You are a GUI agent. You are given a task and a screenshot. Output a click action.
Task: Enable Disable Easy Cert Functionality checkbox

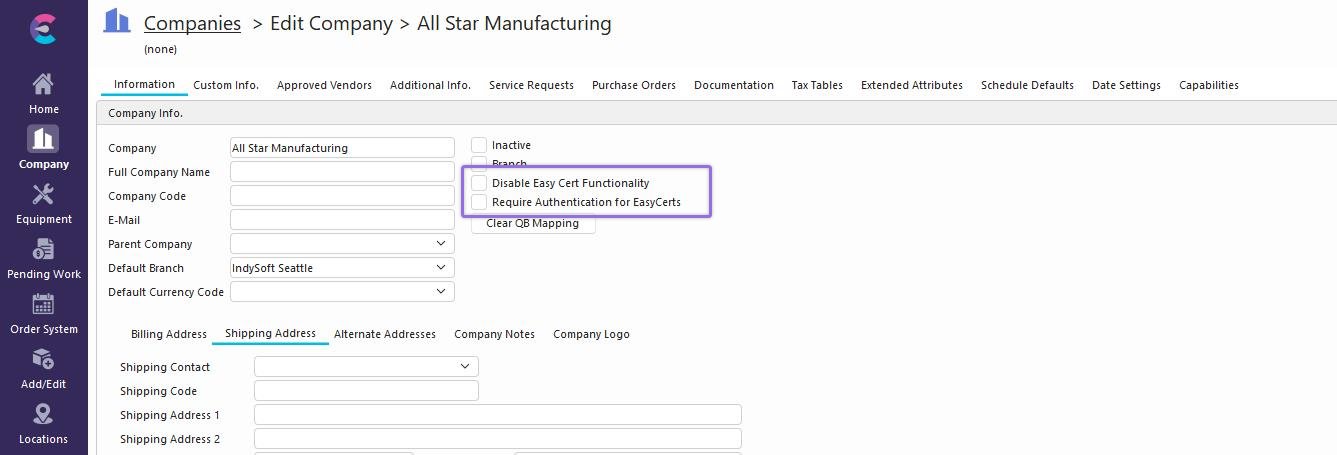(479, 183)
